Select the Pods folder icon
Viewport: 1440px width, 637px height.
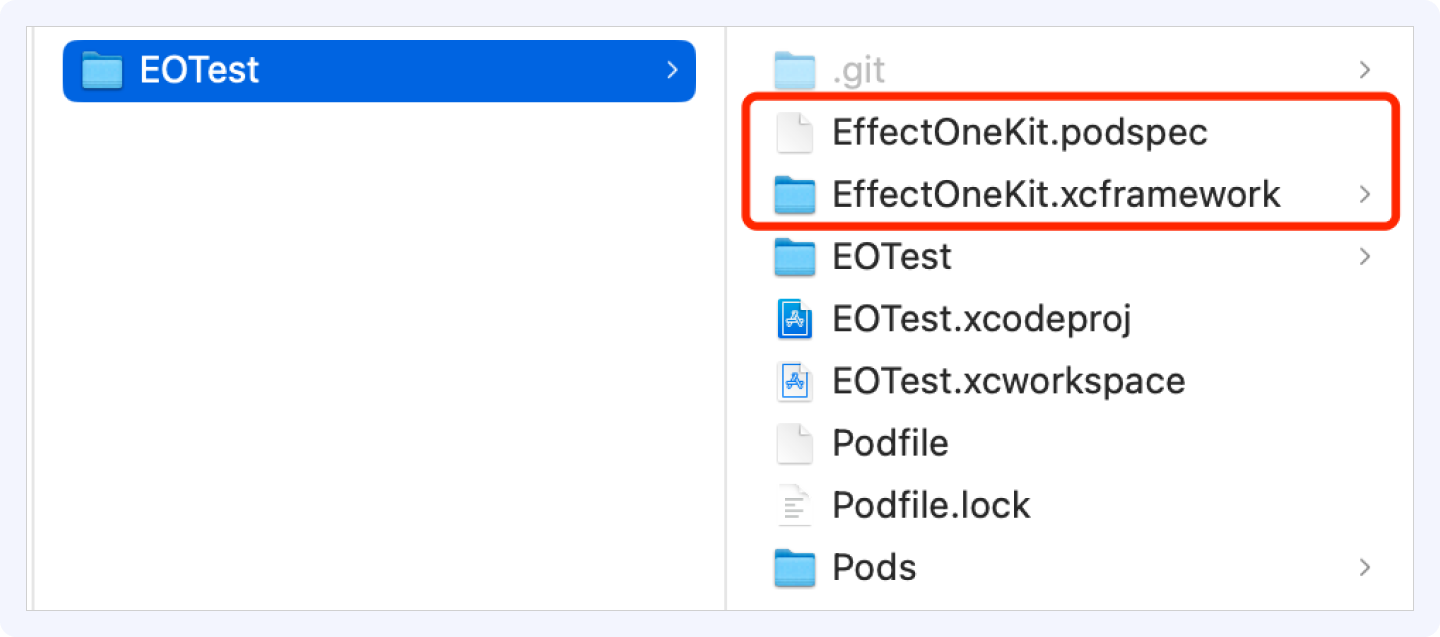point(795,568)
